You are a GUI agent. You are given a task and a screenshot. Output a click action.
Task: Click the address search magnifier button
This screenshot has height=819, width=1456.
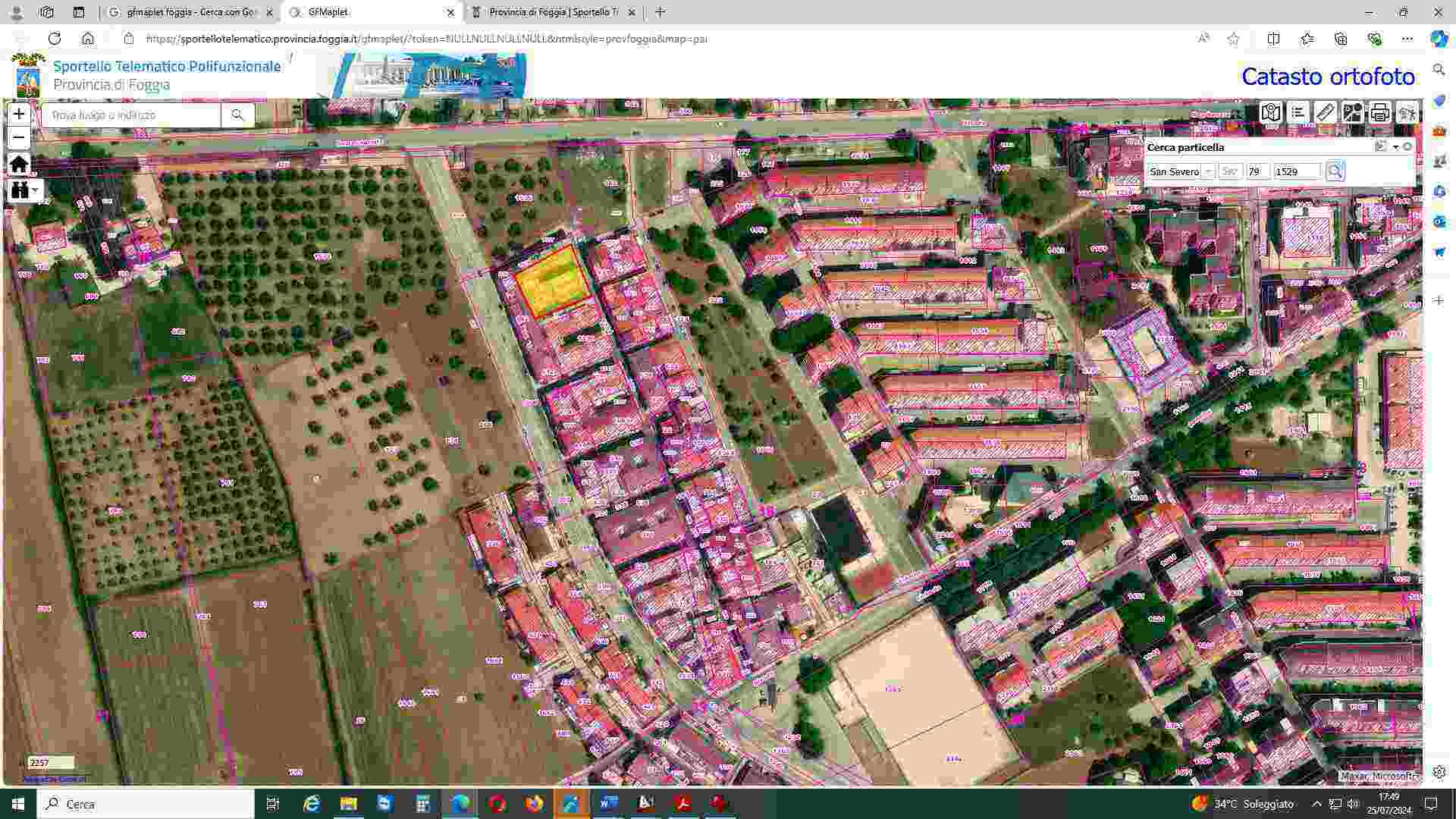[x=237, y=115]
